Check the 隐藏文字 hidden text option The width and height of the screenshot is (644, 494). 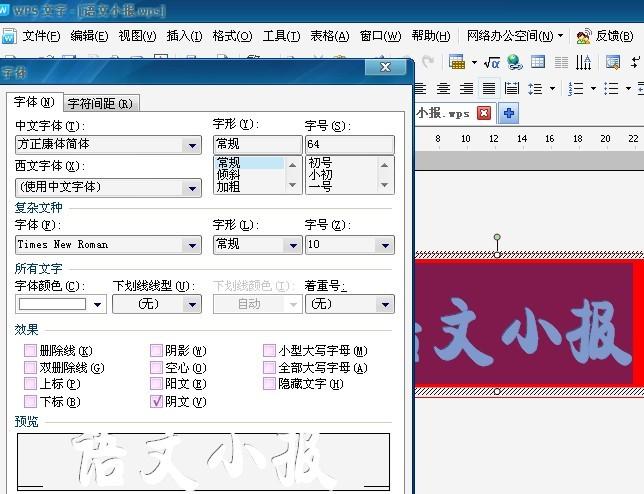click(270, 384)
